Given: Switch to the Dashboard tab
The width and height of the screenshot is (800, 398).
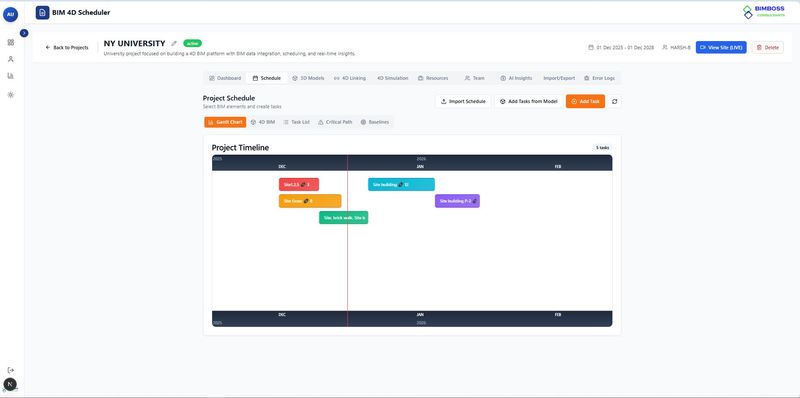Looking at the screenshot, I should (x=225, y=78).
